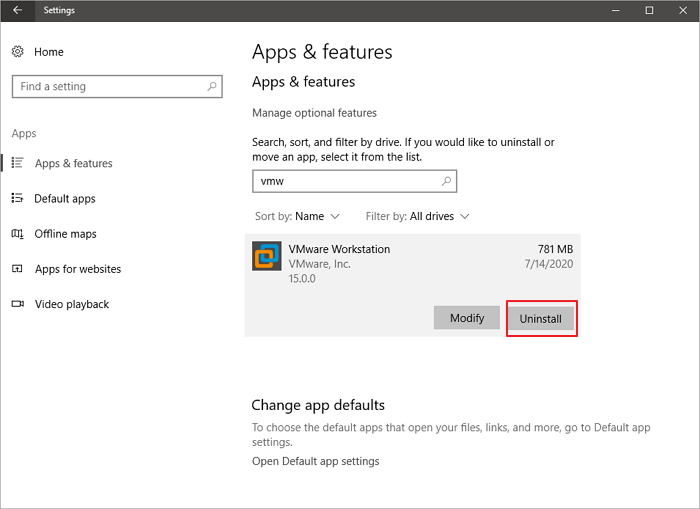Click the Default apps sidebar icon
Viewport: 700px width, 509px height.
pyautogui.click(x=18, y=198)
